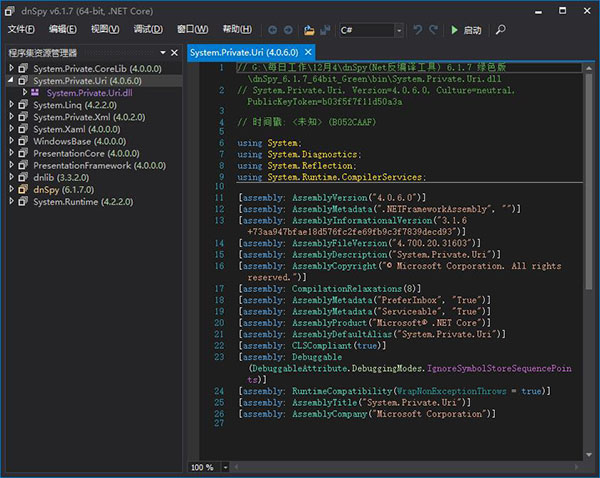
Task: Click the open file folder icon
Action: click(309, 30)
